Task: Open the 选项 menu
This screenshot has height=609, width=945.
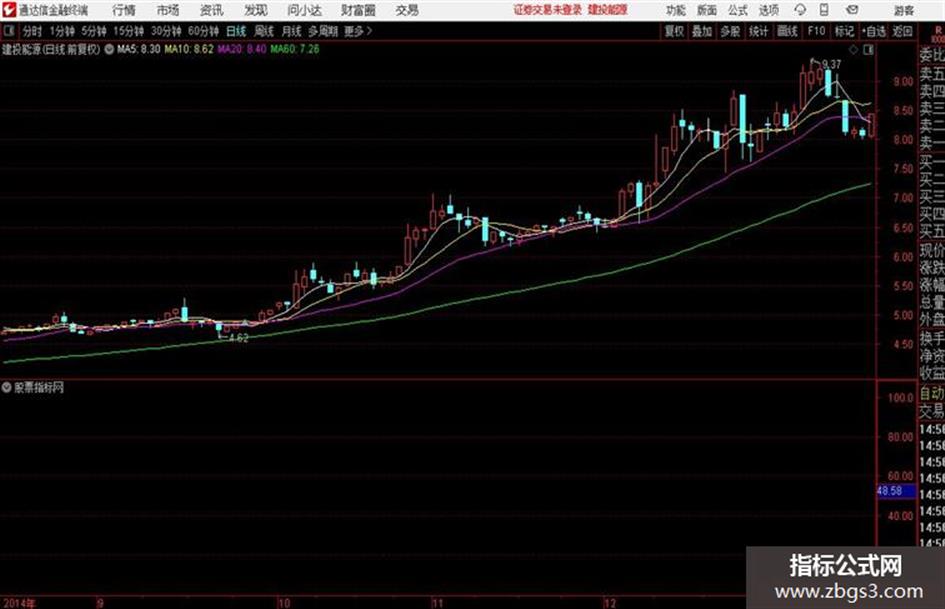Action: (769, 10)
